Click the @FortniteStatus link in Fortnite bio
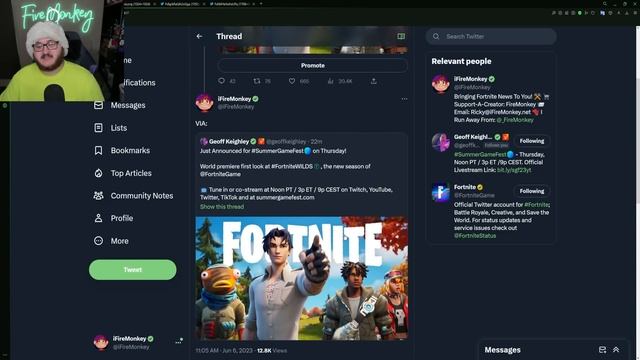The image size is (640, 360). pyautogui.click(x=475, y=236)
